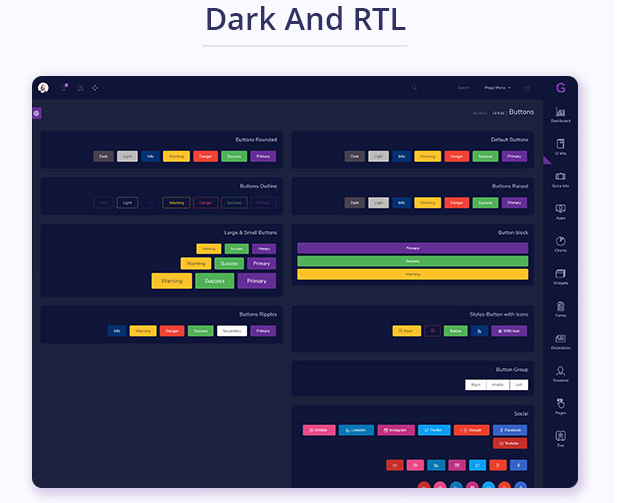
Task: Select Middle in the Button Group
Action: (497, 384)
